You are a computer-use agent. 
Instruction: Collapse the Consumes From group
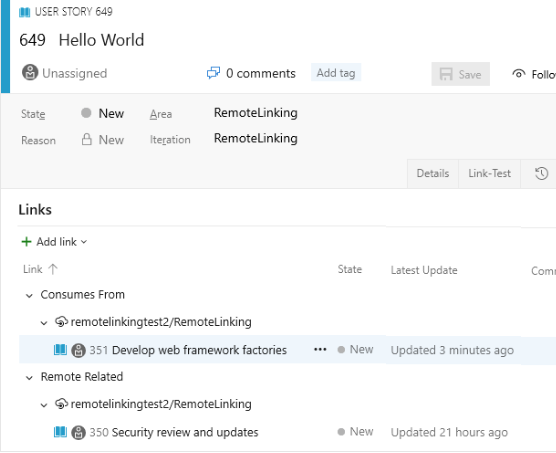click(29, 296)
